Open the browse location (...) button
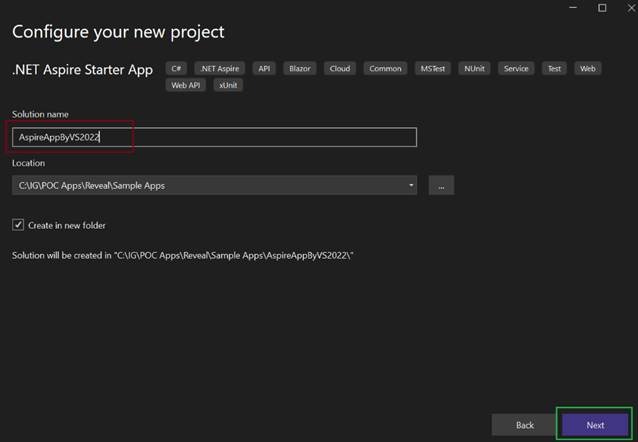This screenshot has width=638, height=442. (x=441, y=185)
